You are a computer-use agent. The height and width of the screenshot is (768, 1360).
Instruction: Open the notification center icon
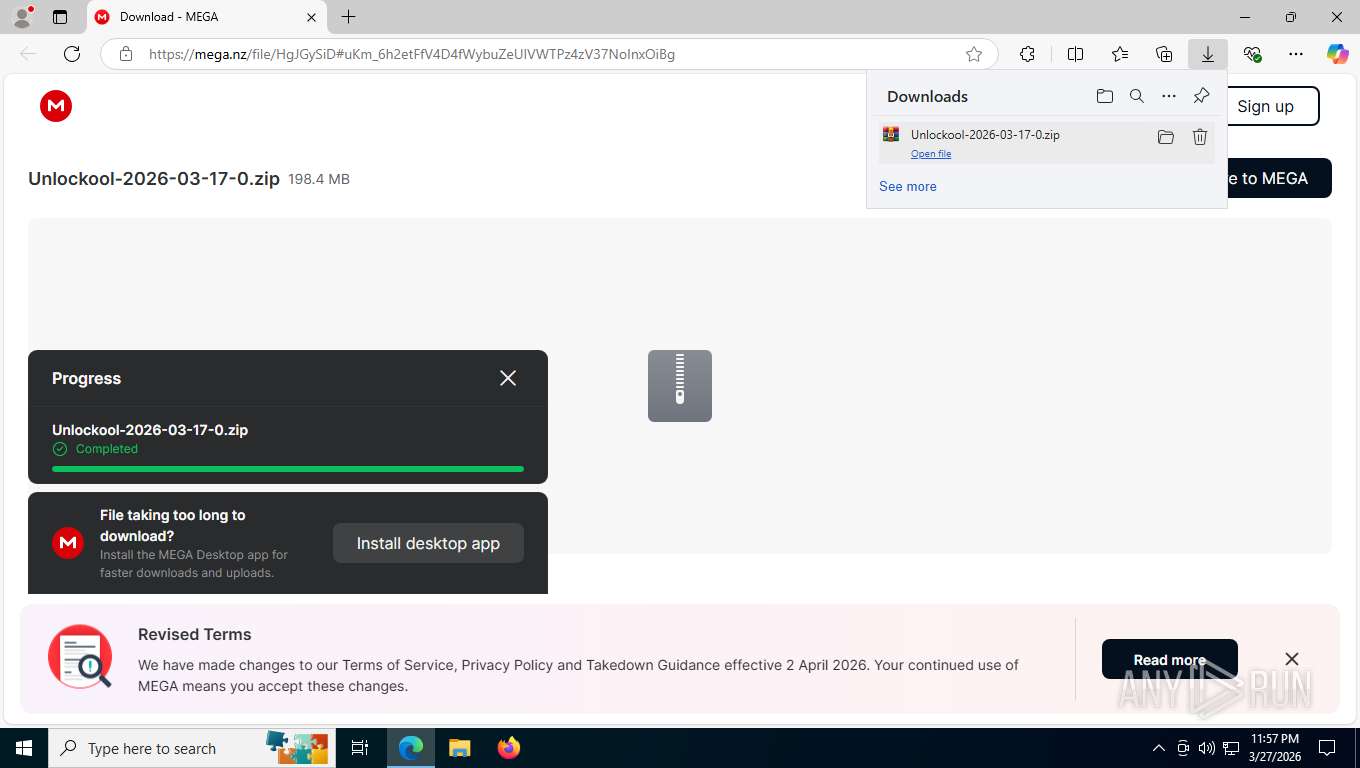coord(1327,748)
